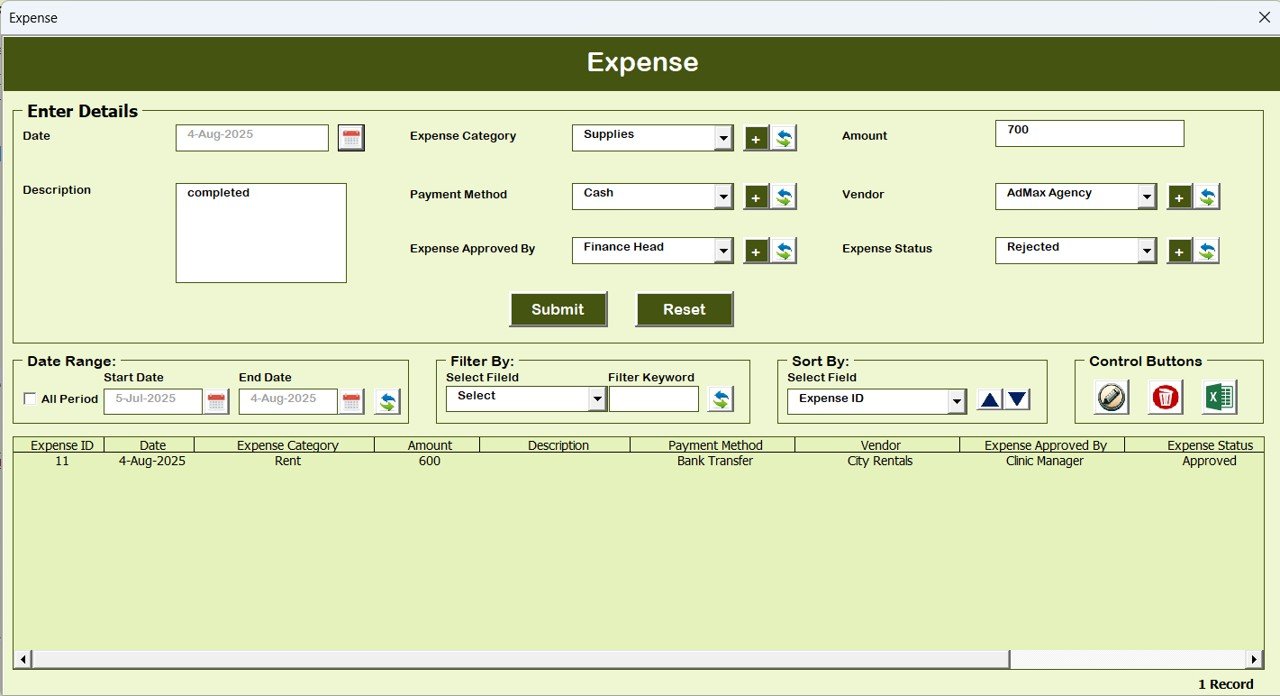The image size is (1280, 696).
Task: Click the Vendor column header
Action: click(x=878, y=445)
